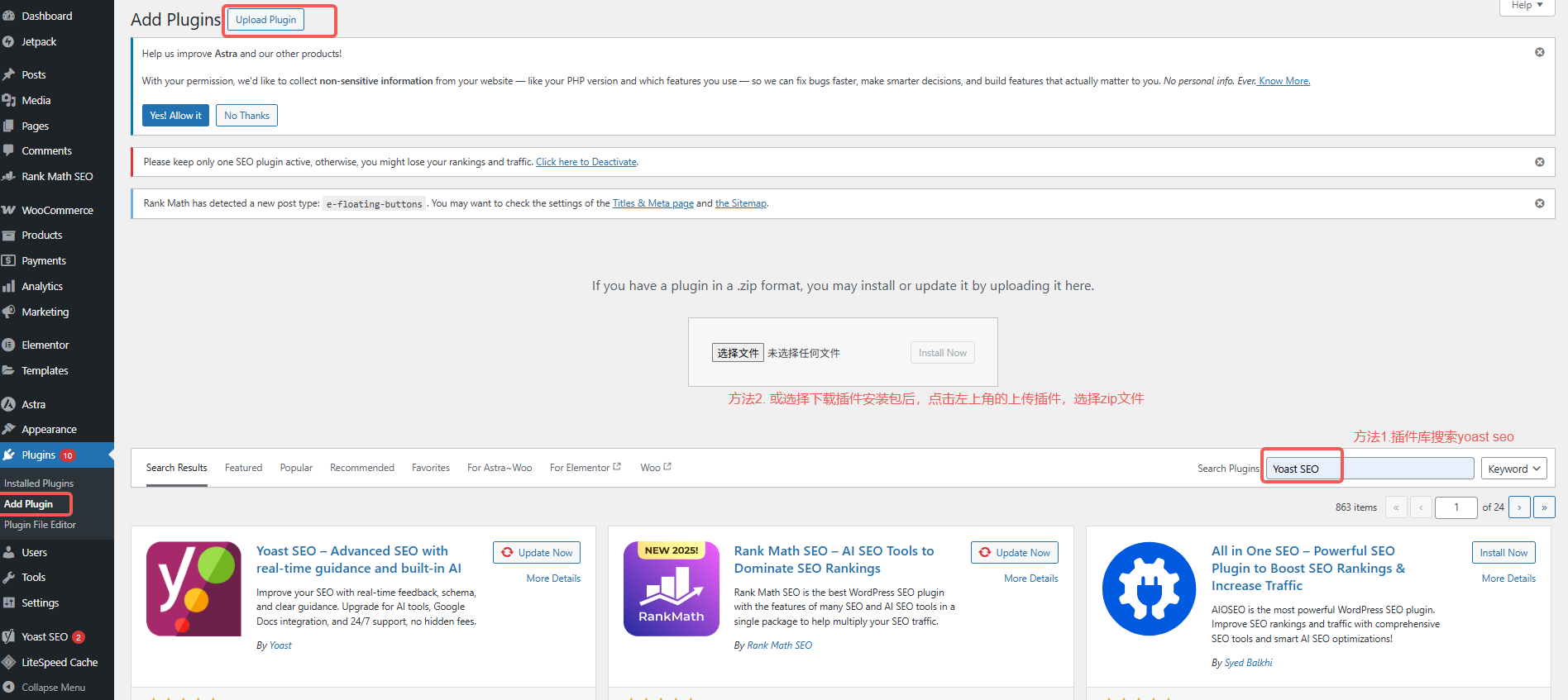Click Install Now for All in One SEO

1503,553
